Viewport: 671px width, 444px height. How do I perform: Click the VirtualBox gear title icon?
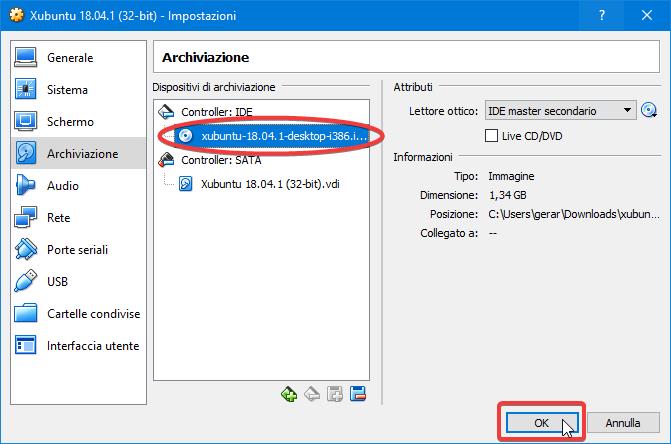pos(17,15)
